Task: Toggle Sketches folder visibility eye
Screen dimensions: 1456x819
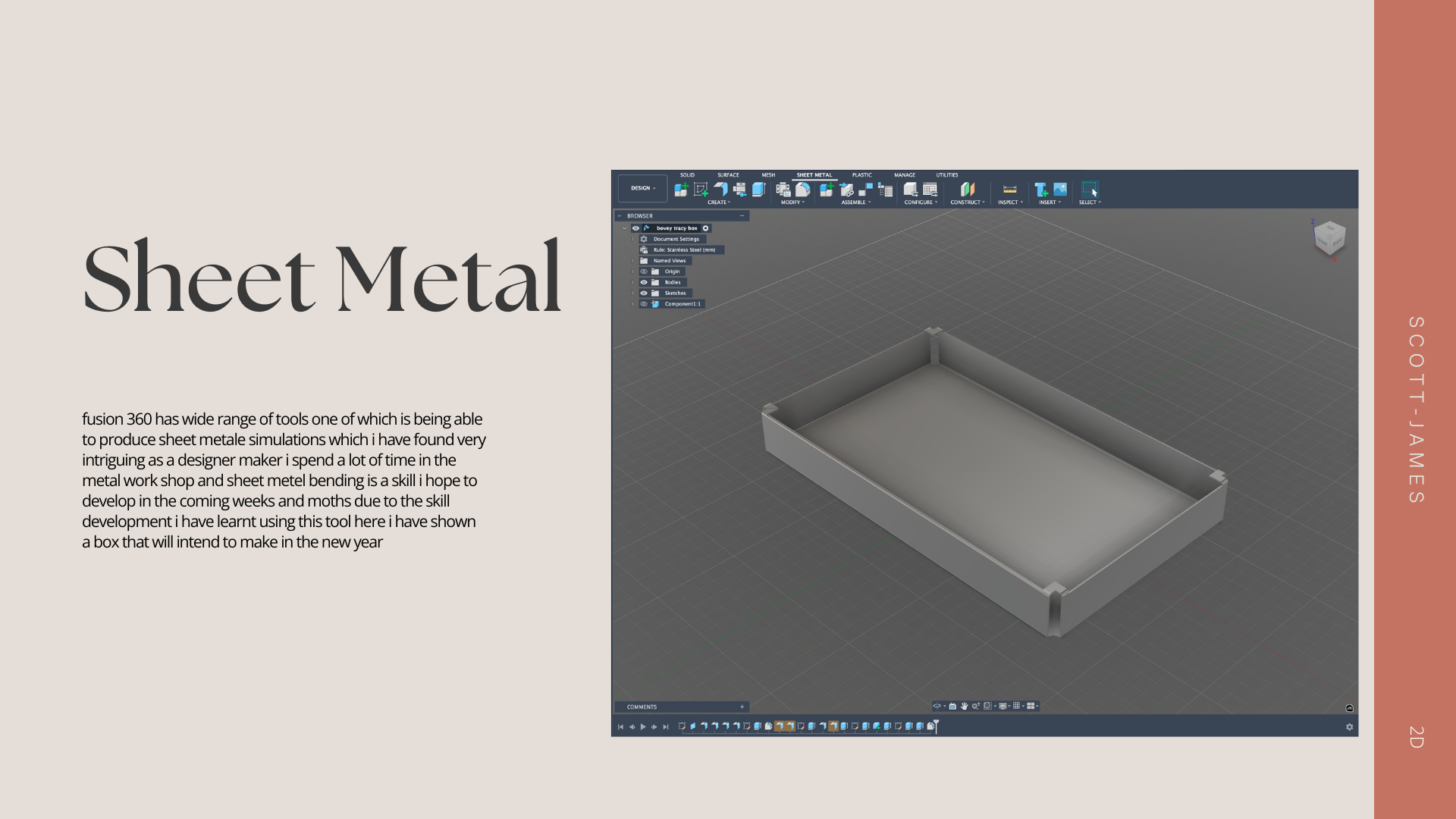Action: 644,293
